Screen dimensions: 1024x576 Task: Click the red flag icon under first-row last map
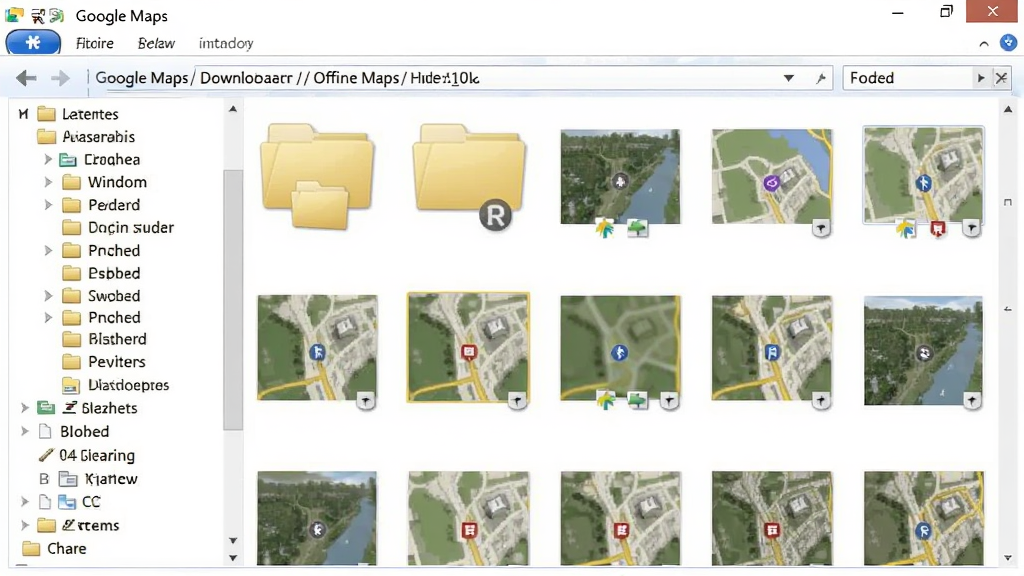938,229
